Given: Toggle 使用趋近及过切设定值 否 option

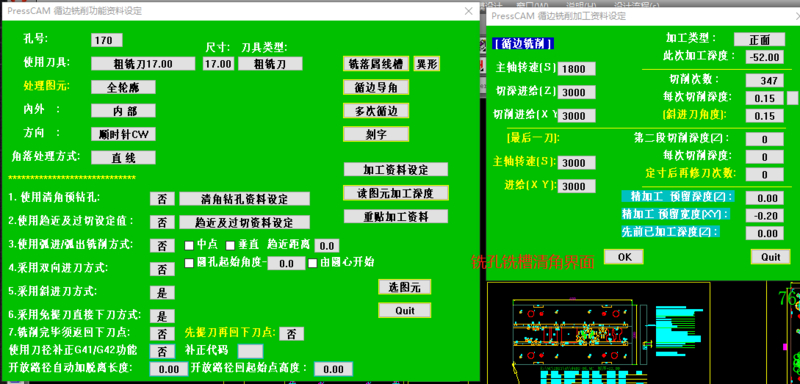Looking at the screenshot, I should 162,222.
